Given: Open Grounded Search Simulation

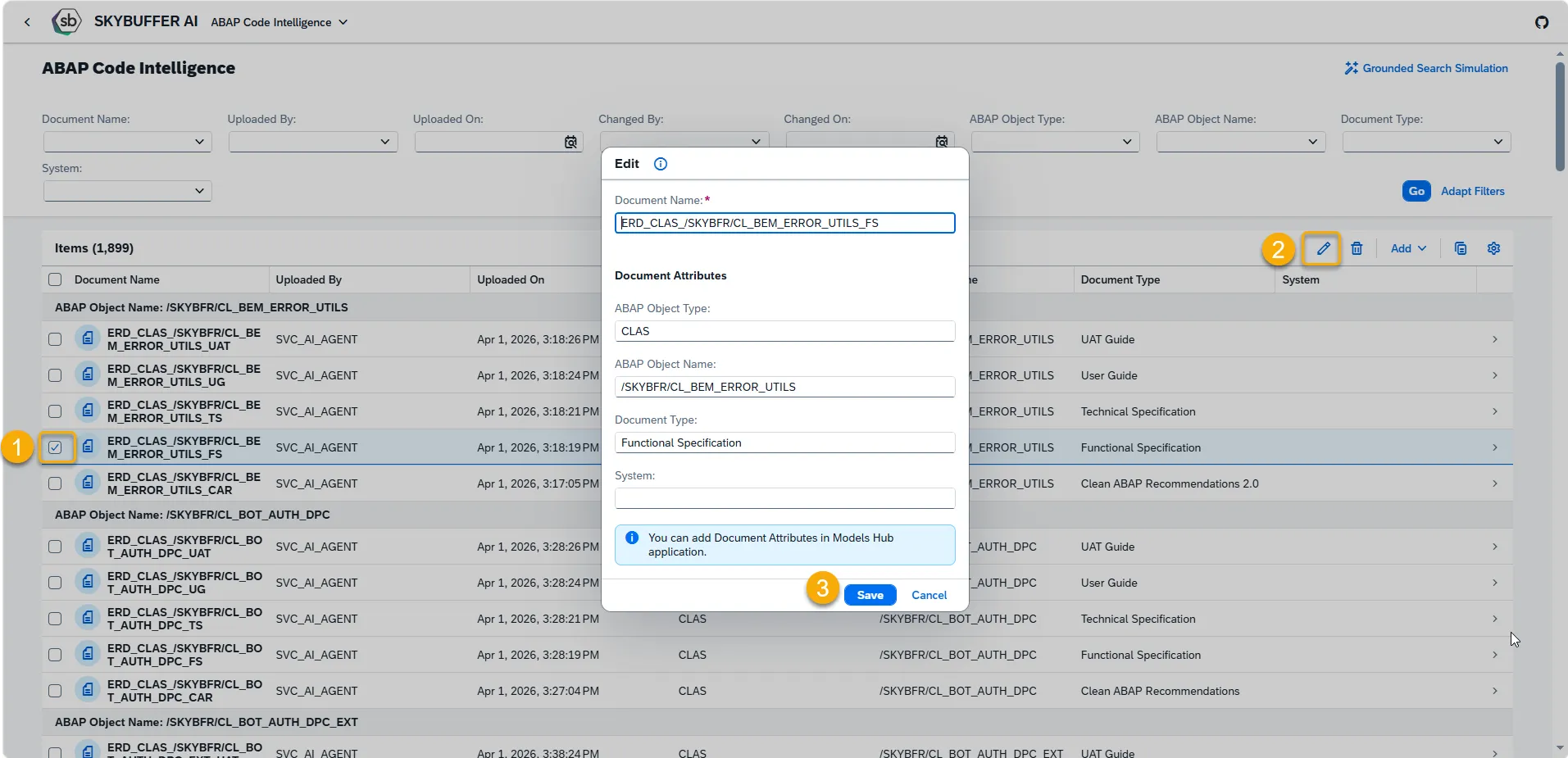Looking at the screenshot, I should (1426, 68).
